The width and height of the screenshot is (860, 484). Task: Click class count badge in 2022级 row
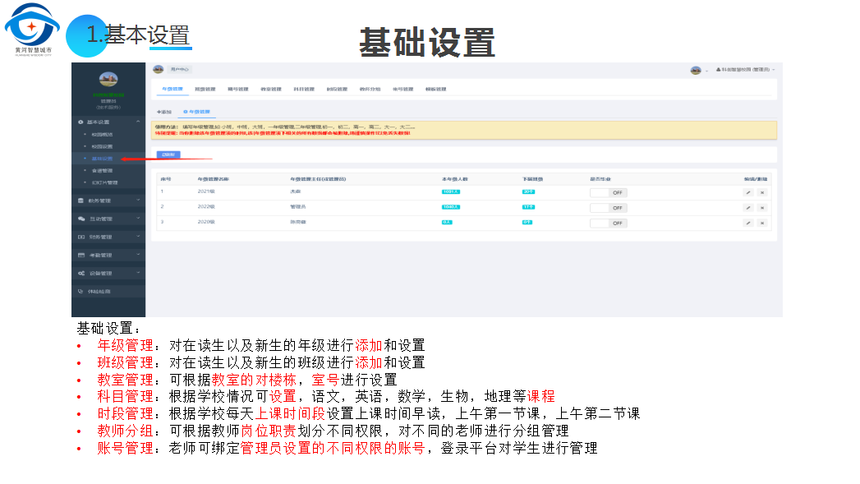[528, 207]
